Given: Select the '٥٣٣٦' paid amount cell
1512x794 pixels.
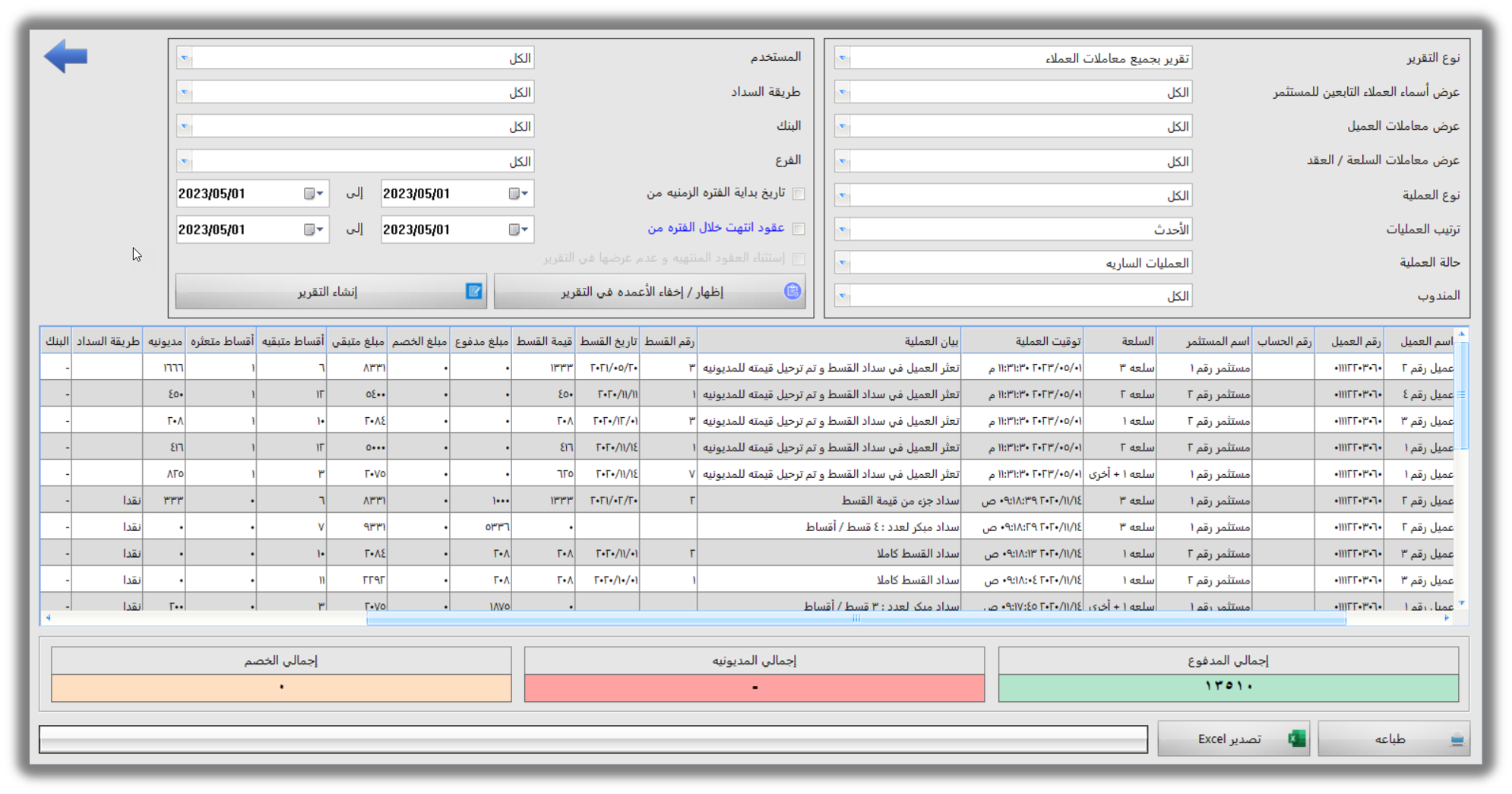Looking at the screenshot, I should tap(481, 527).
